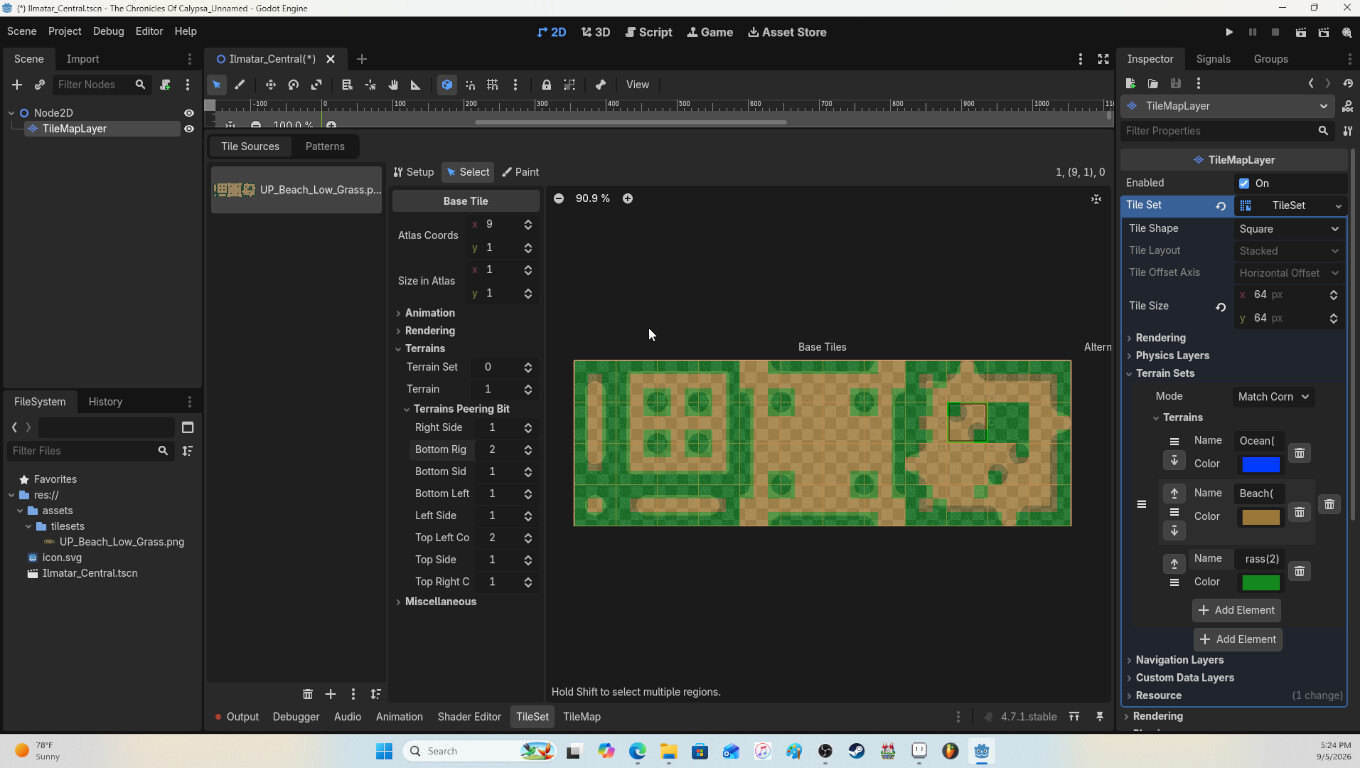Delete the Ocean terrain with trash icon

(x=1299, y=453)
